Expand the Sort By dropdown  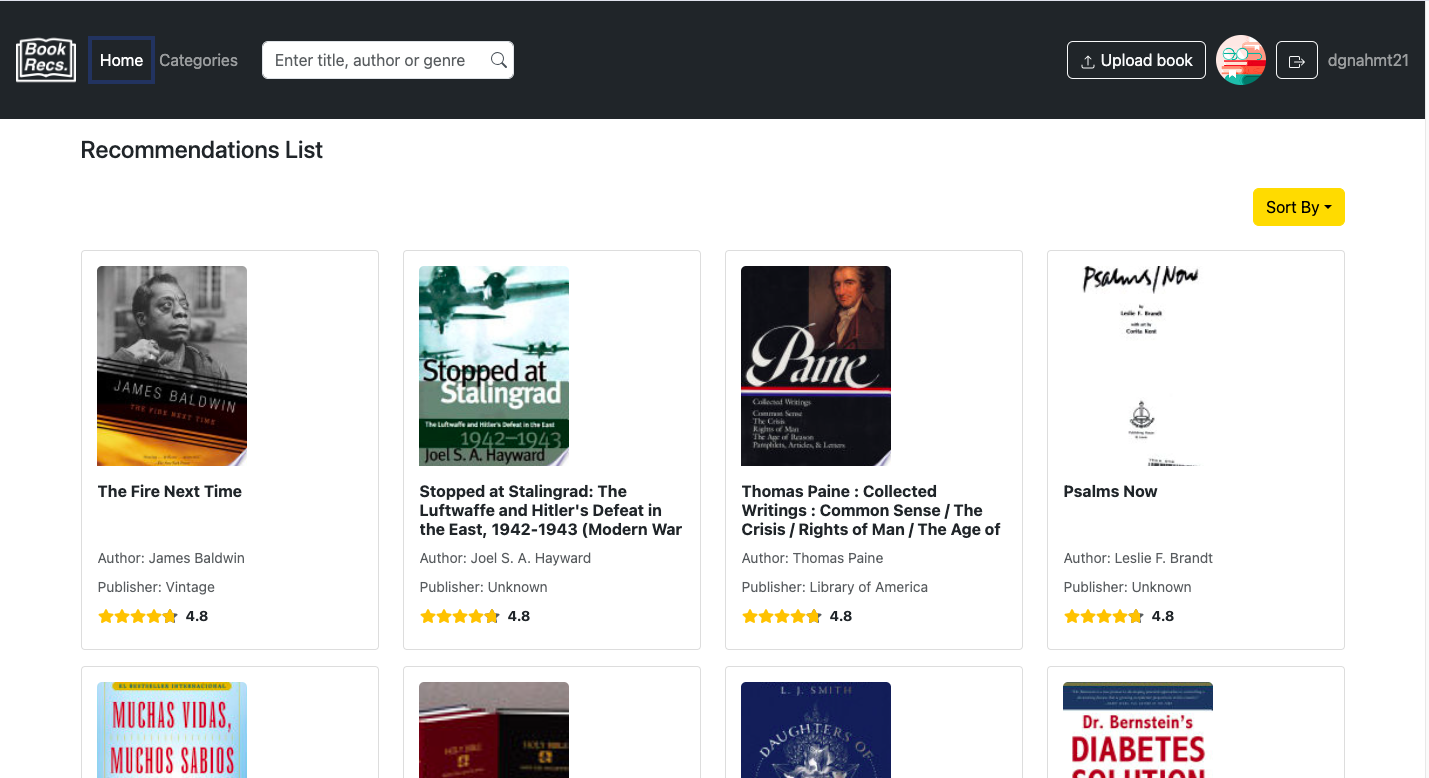click(x=1298, y=207)
